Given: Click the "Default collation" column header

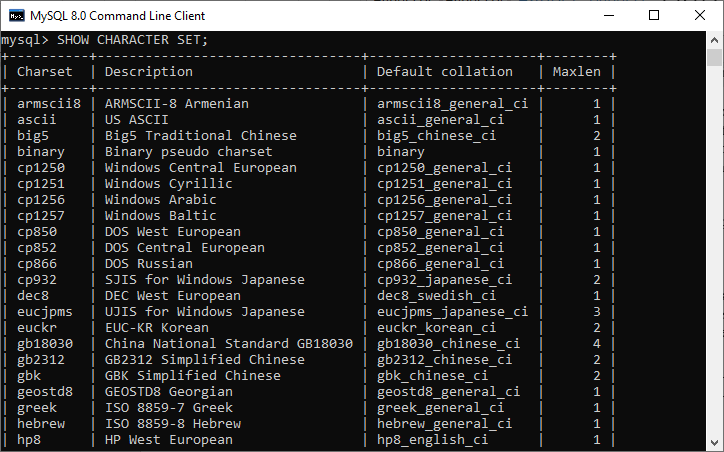Looking at the screenshot, I should pyautogui.click(x=445, y=72).
